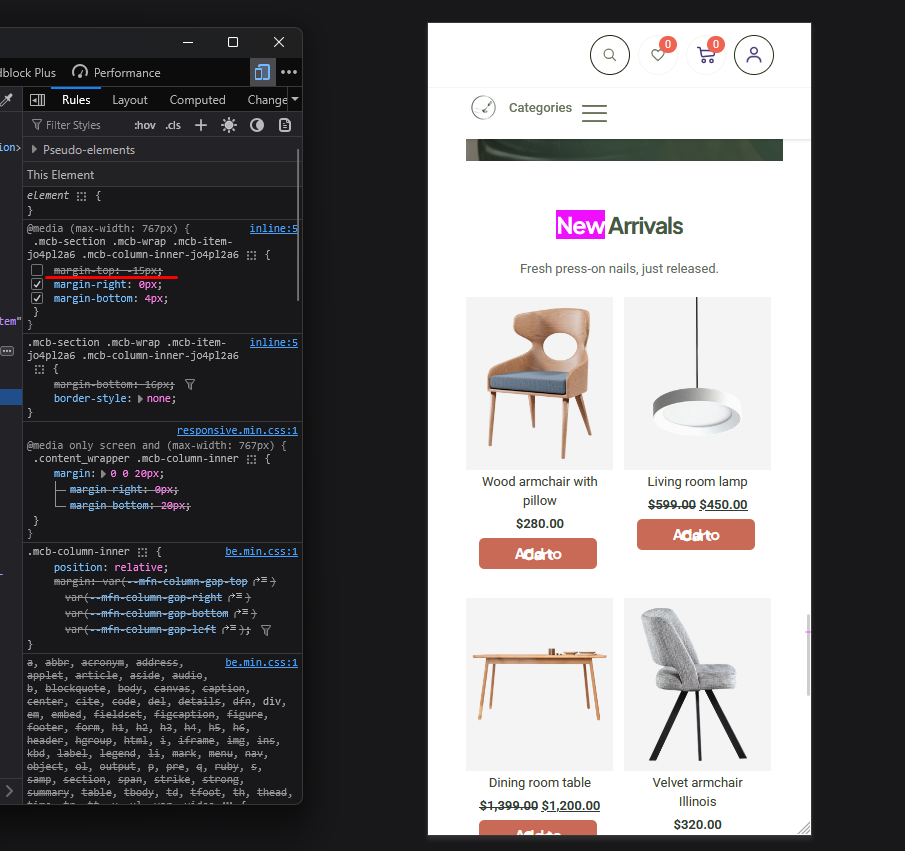Viewport: 905px width, 851px height.
Task: Expand the Pseudo-elements section
Action: pyautogui.click(x=35, y=150)
